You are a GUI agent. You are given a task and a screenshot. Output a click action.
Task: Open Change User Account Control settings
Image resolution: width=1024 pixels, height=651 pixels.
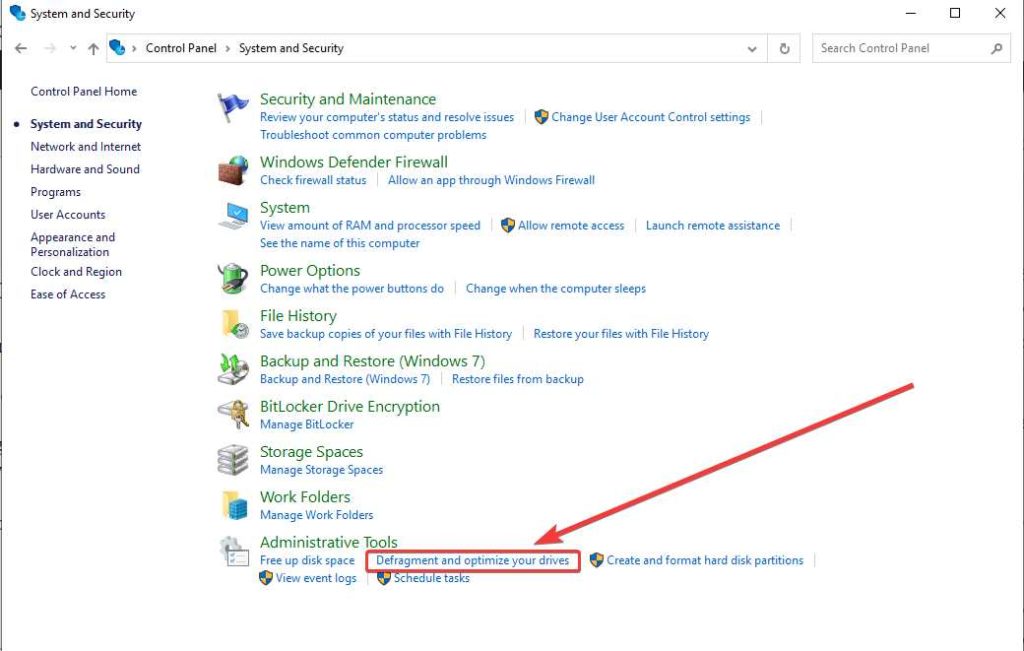651,118
